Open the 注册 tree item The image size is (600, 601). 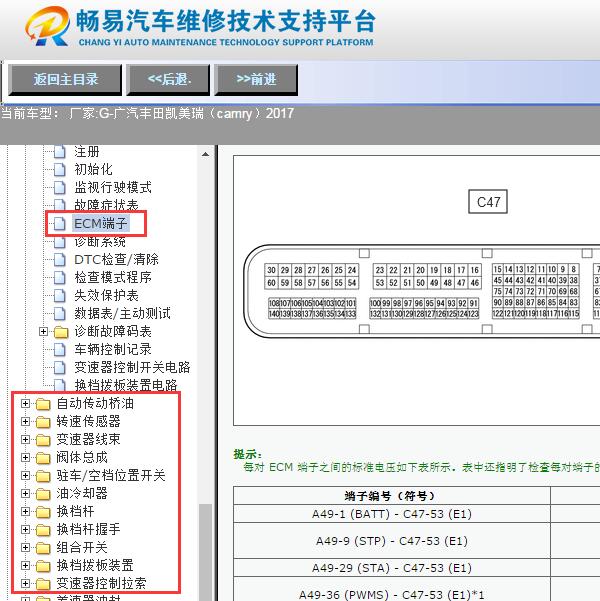87,152
